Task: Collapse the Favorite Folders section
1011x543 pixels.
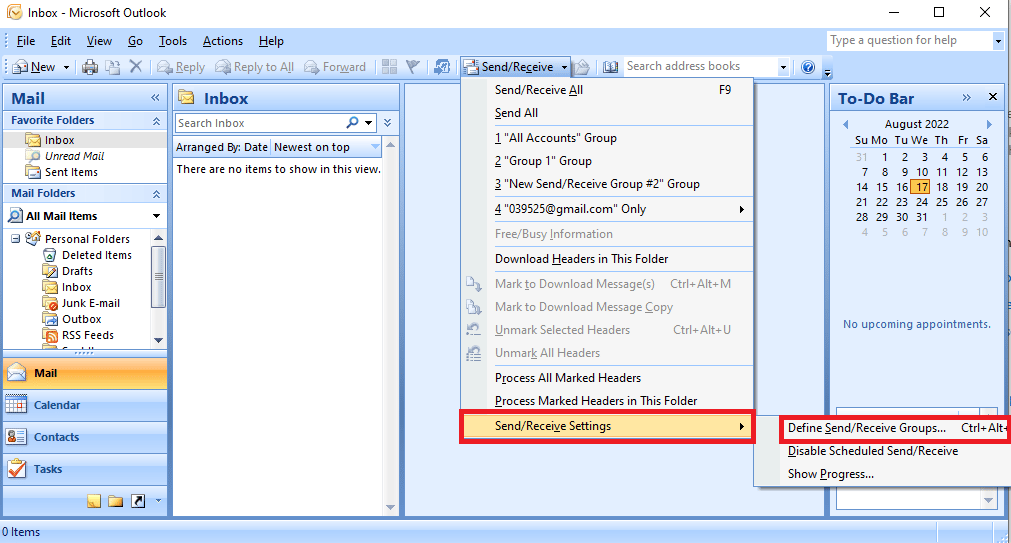Action: coord(156,121)
